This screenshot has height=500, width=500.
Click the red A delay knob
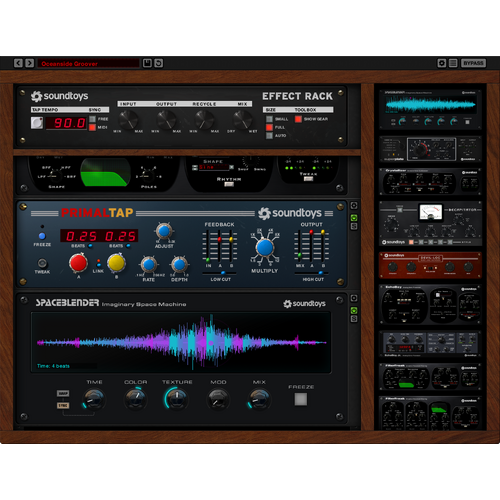pos(78,263)
